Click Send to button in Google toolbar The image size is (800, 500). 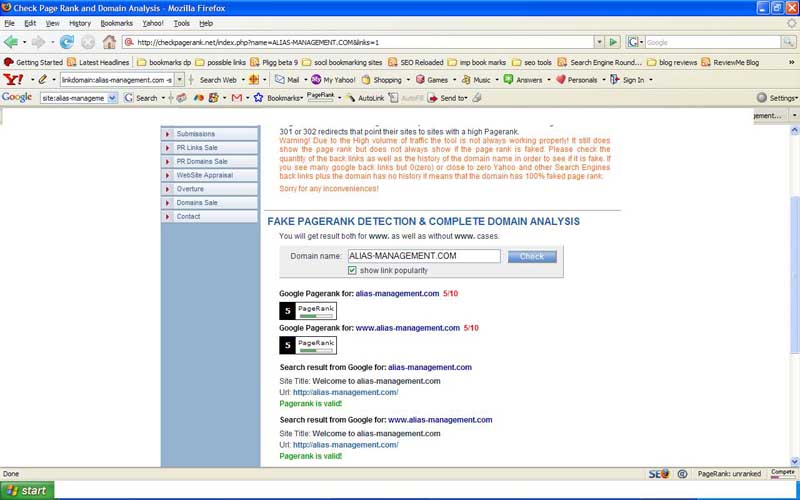coord(448,98)
